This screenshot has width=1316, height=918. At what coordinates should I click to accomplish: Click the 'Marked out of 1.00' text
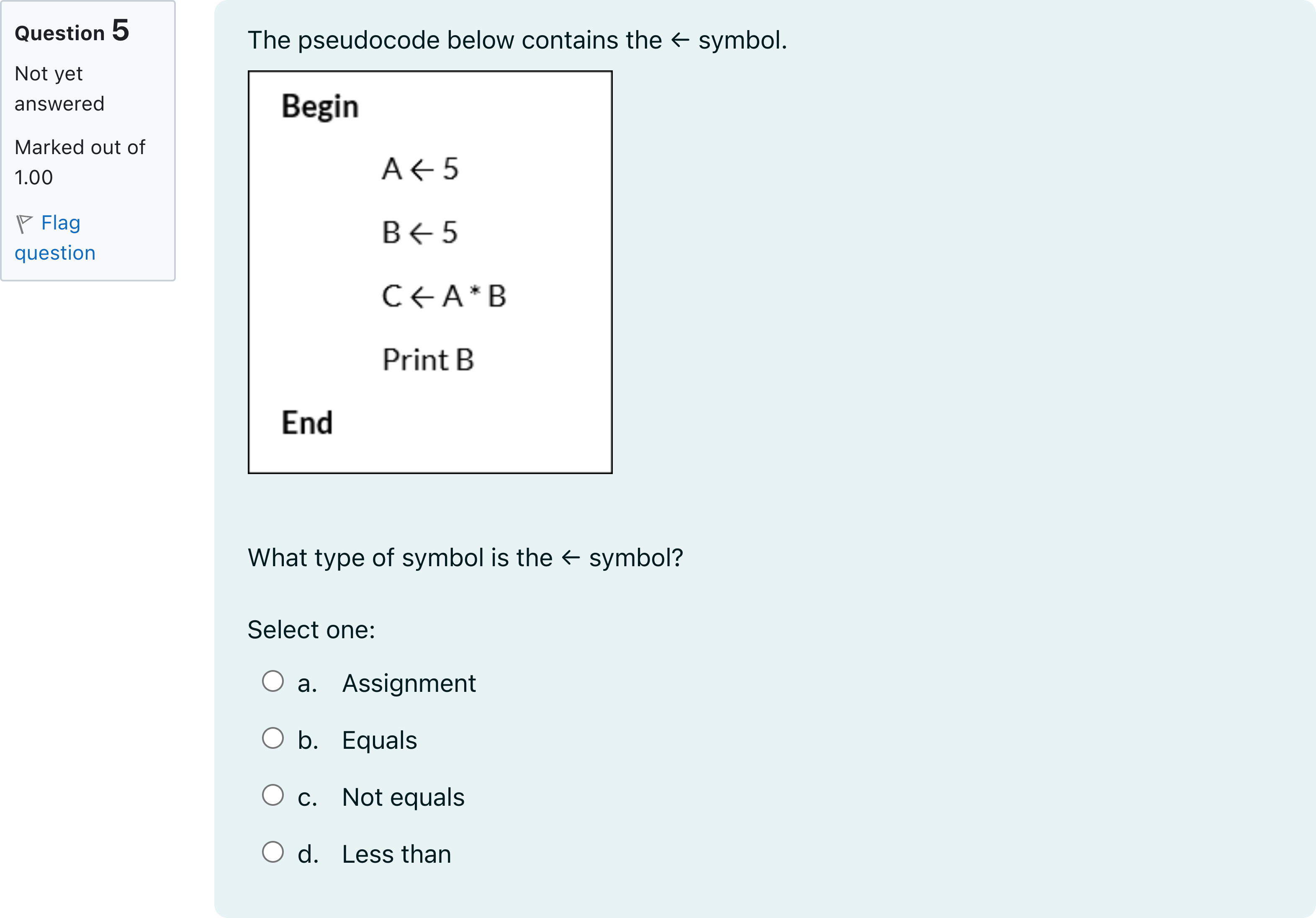(80, 162)
